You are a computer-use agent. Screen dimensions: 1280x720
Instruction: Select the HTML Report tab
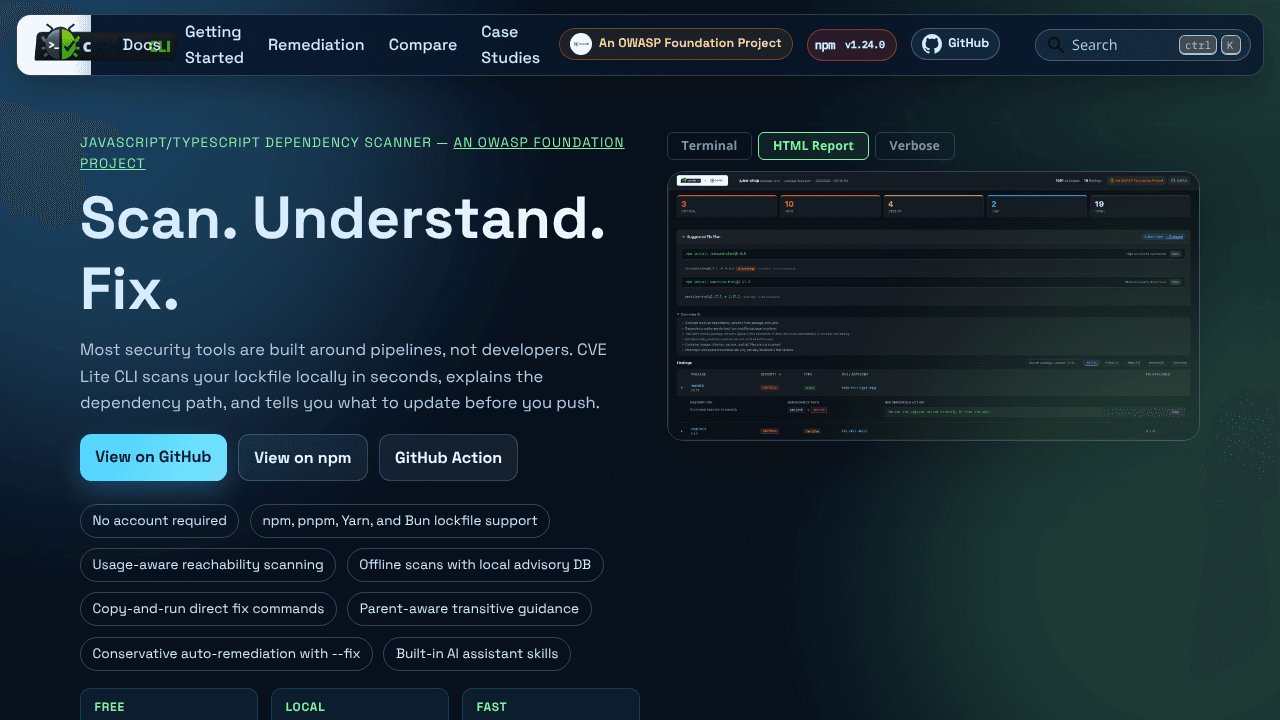point(813,146)
